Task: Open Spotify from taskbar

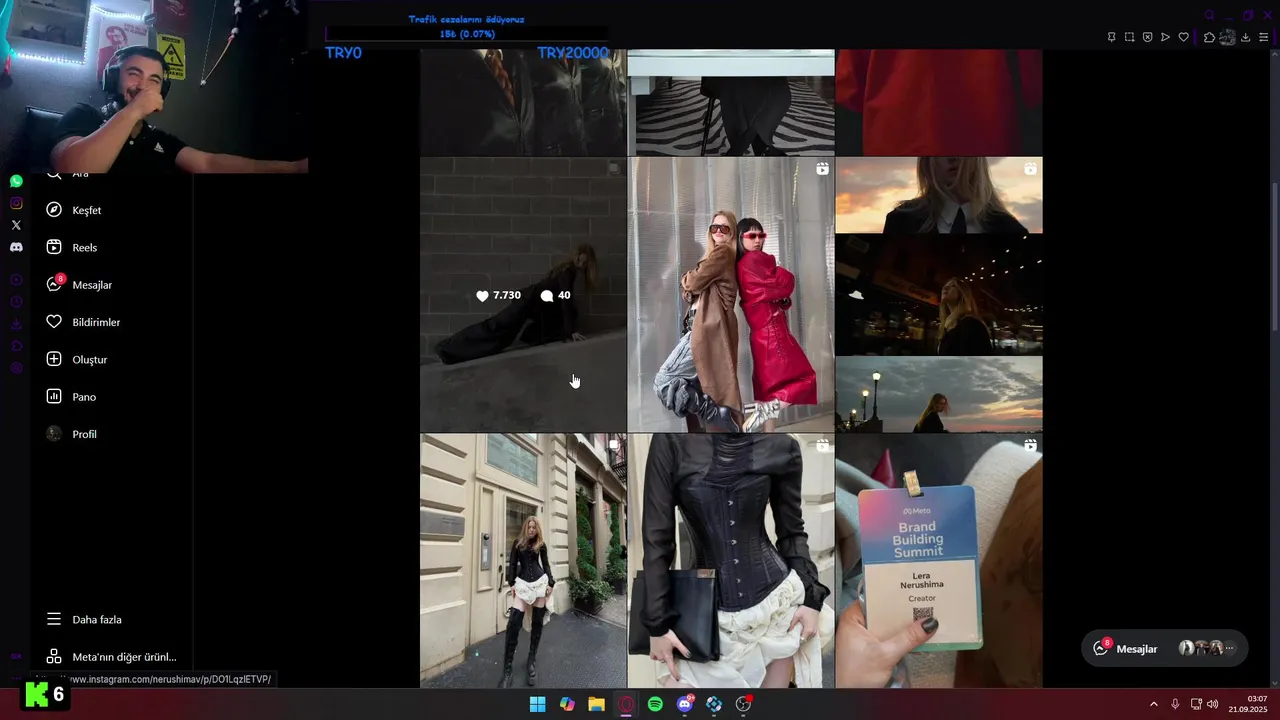Action: coord(655,704)
